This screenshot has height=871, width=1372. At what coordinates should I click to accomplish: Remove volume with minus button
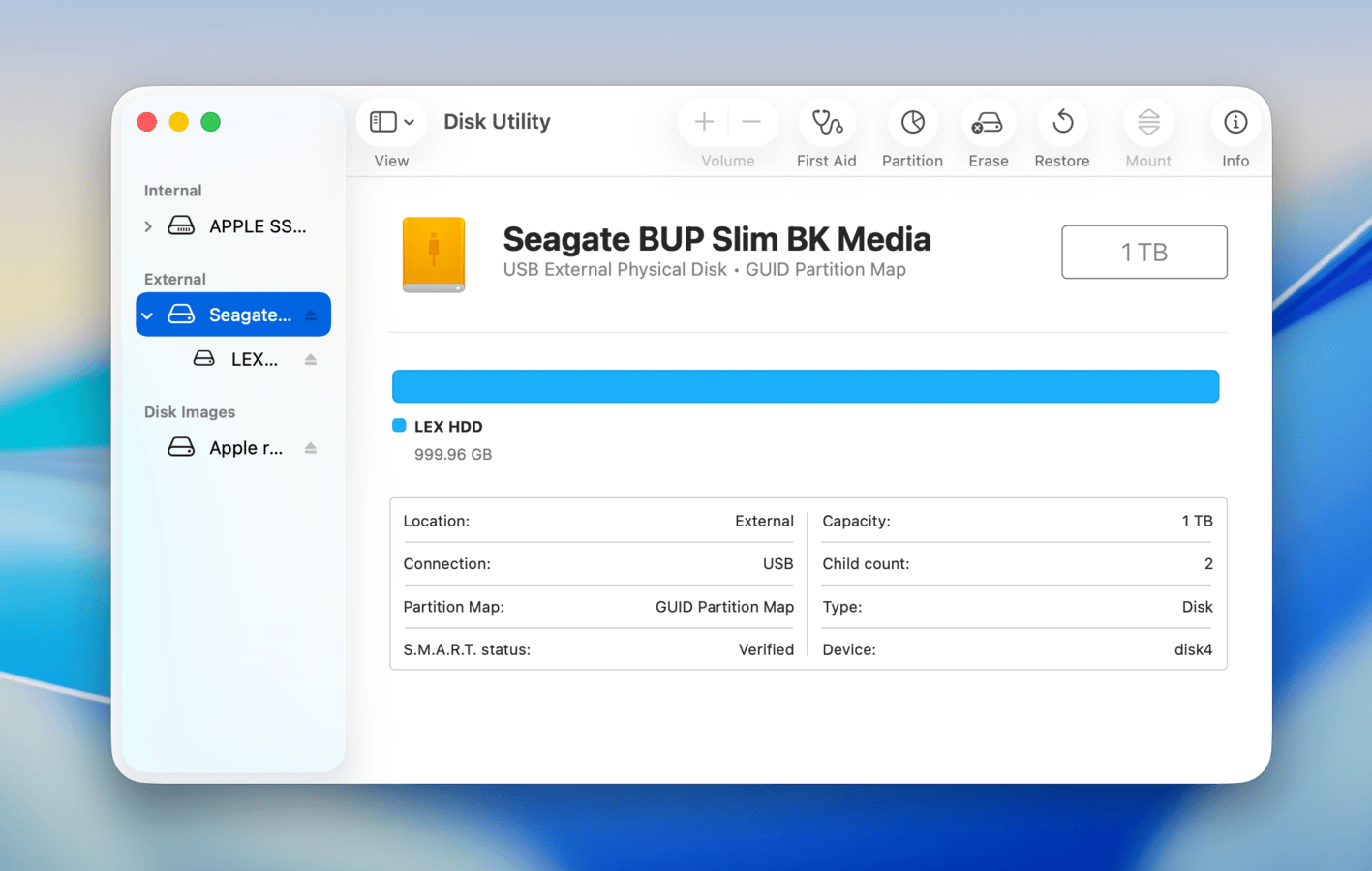pos(751,122)
